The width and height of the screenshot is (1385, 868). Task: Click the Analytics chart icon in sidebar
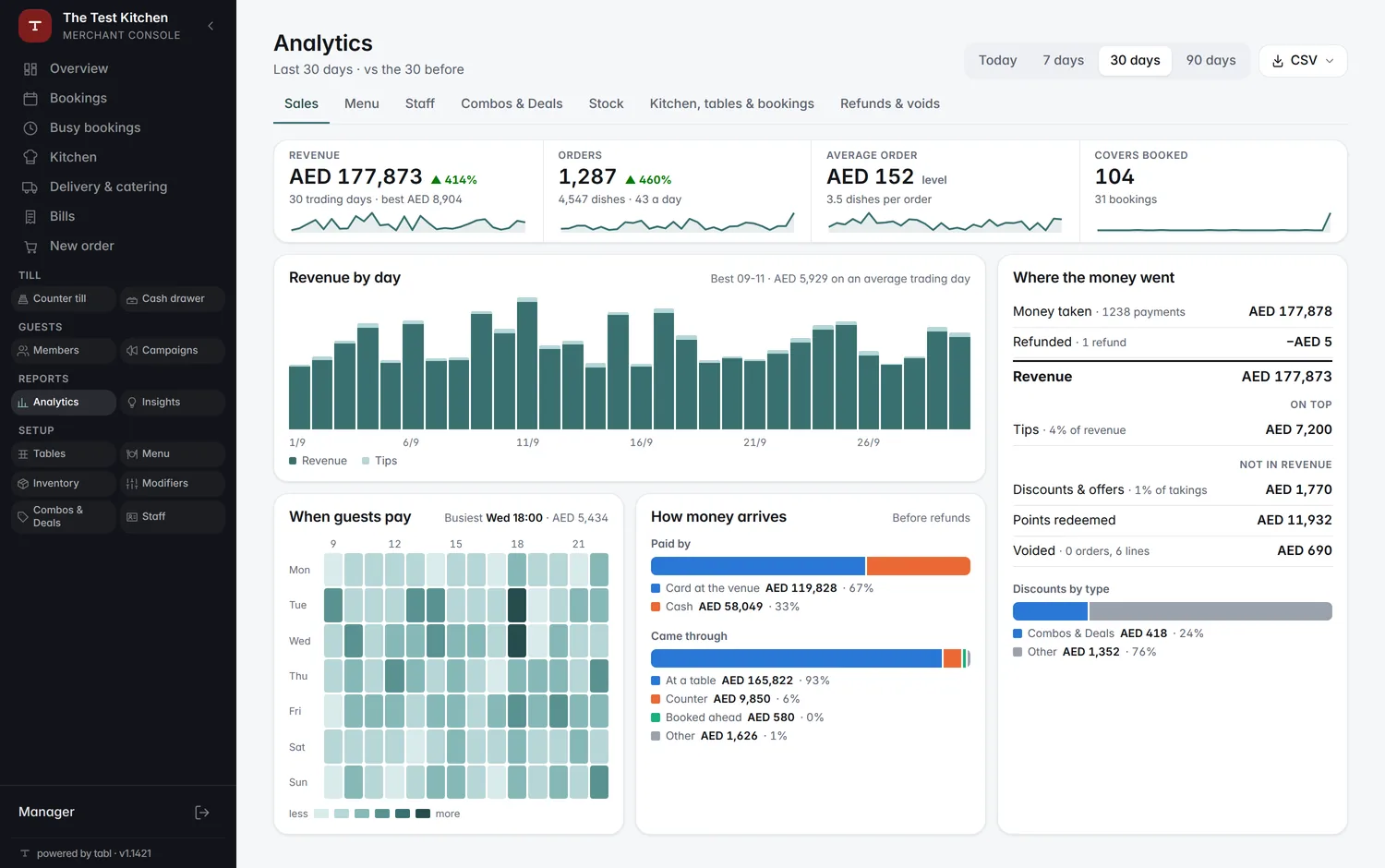click(x=23, y=403)
